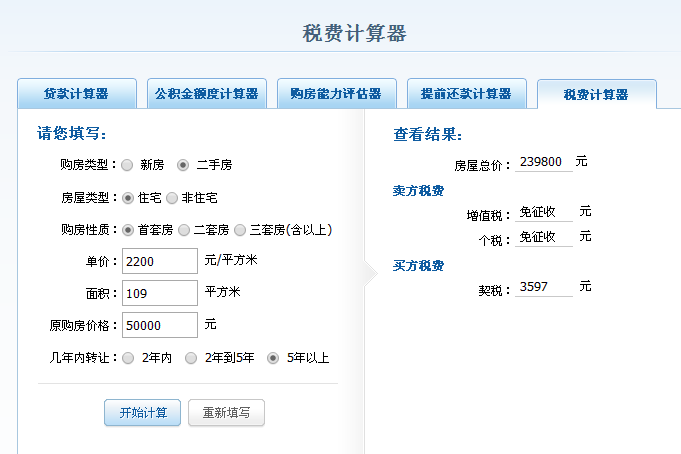Select 新房 purchase type radio
The width and height of the screenshot is (681, 454).
128,165
